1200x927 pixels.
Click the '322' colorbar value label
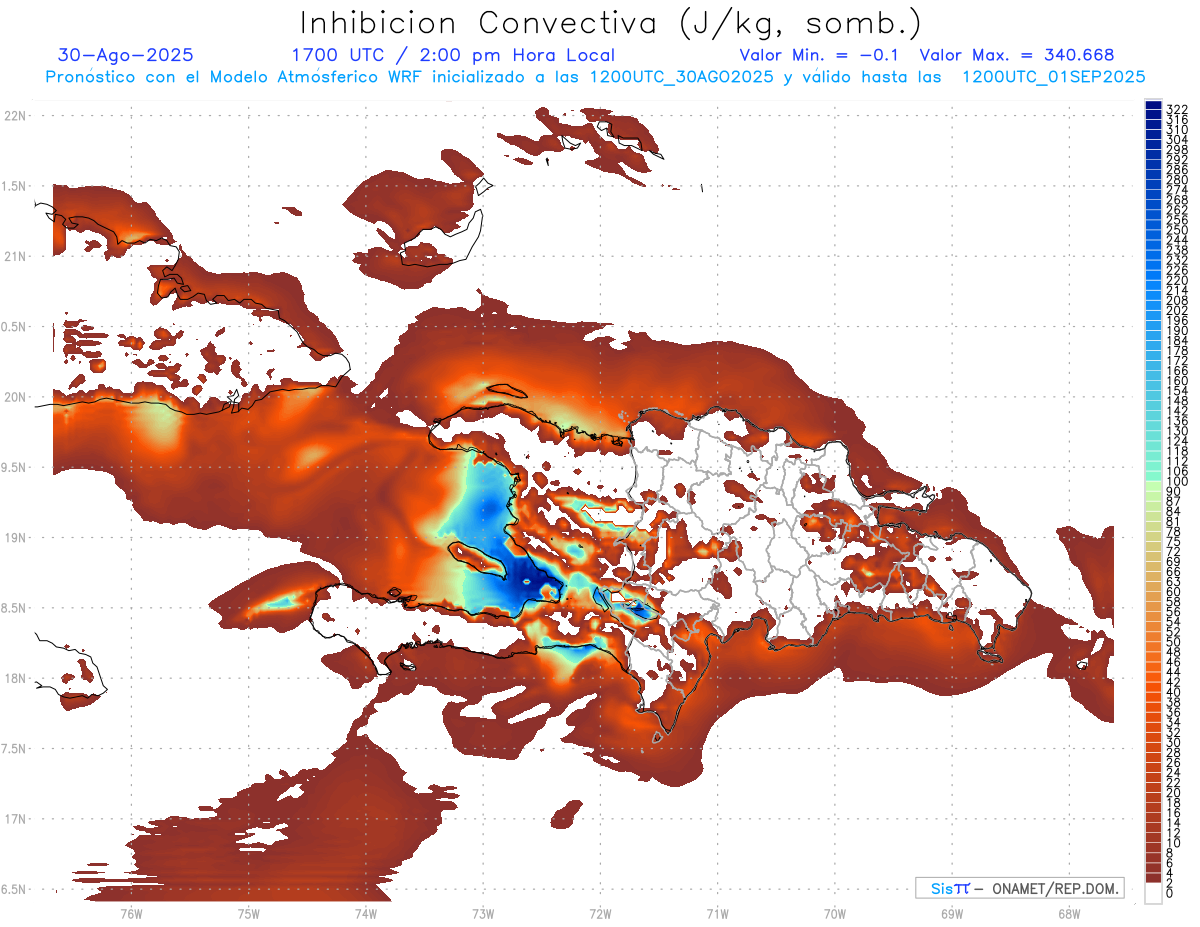[1177, 109]
